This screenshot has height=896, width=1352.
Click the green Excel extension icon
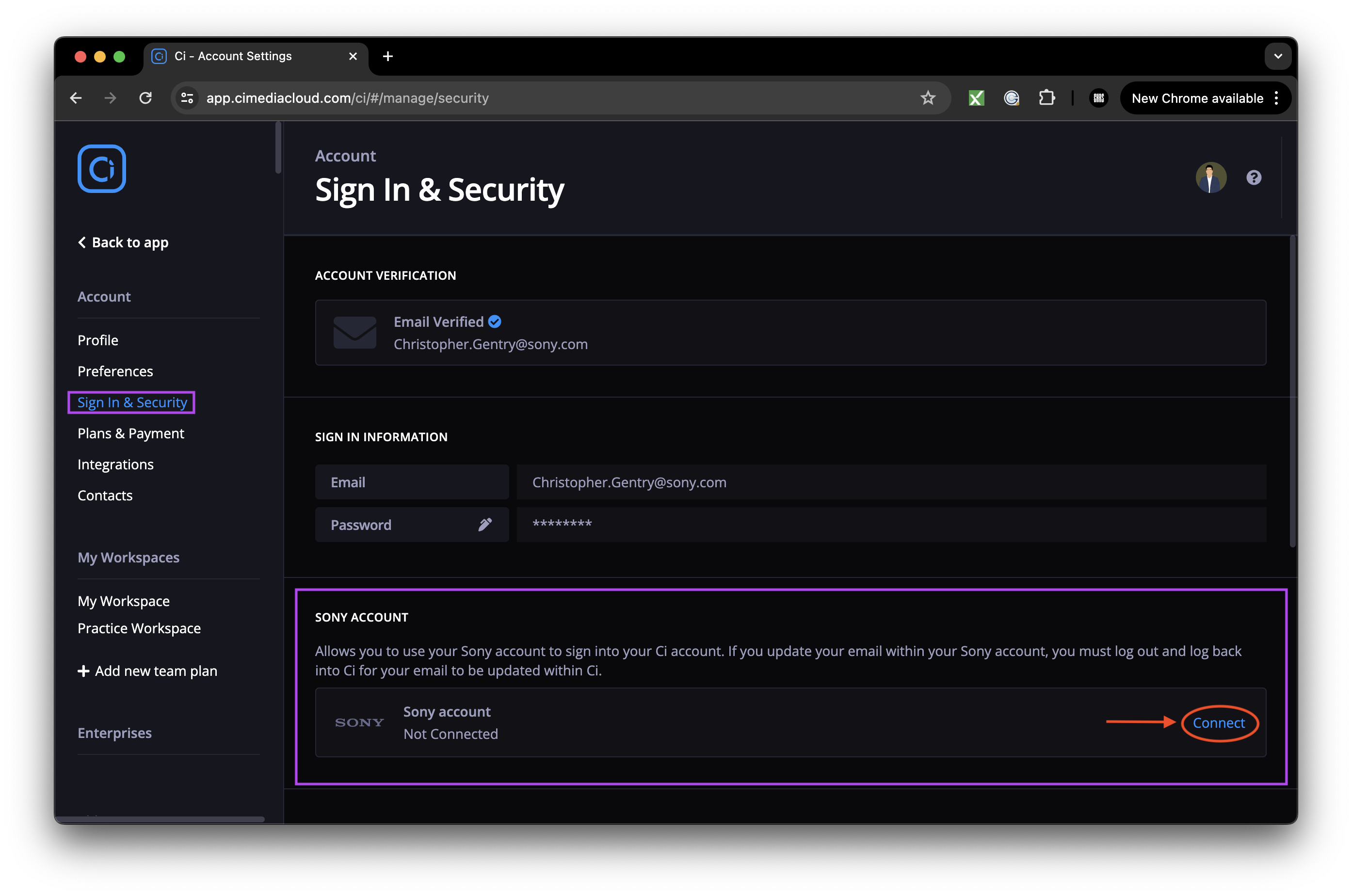click(x=977, y=98)
